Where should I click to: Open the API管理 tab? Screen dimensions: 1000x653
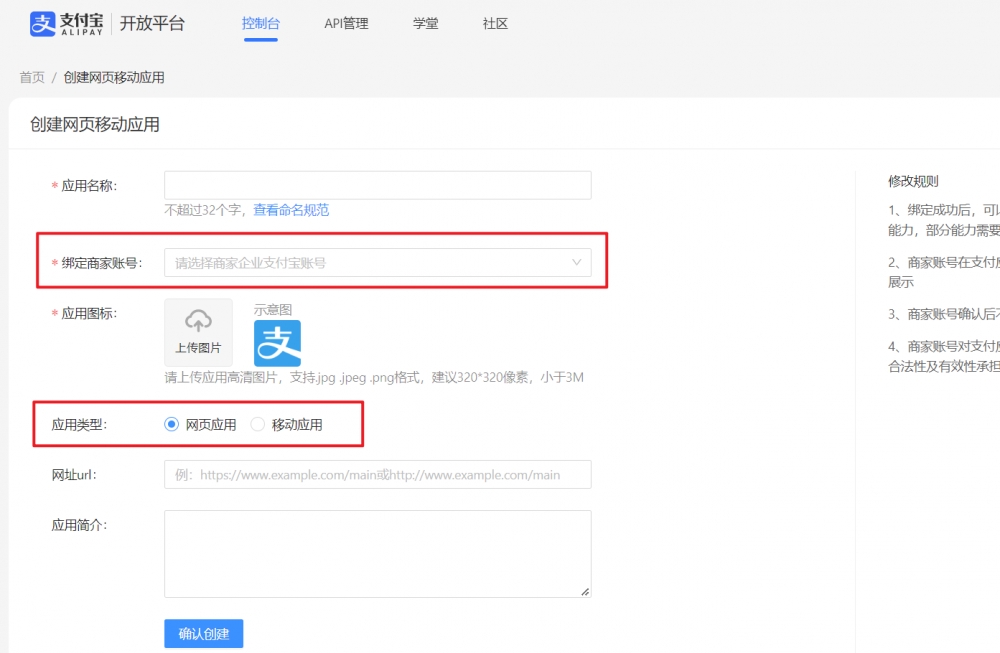346,24
